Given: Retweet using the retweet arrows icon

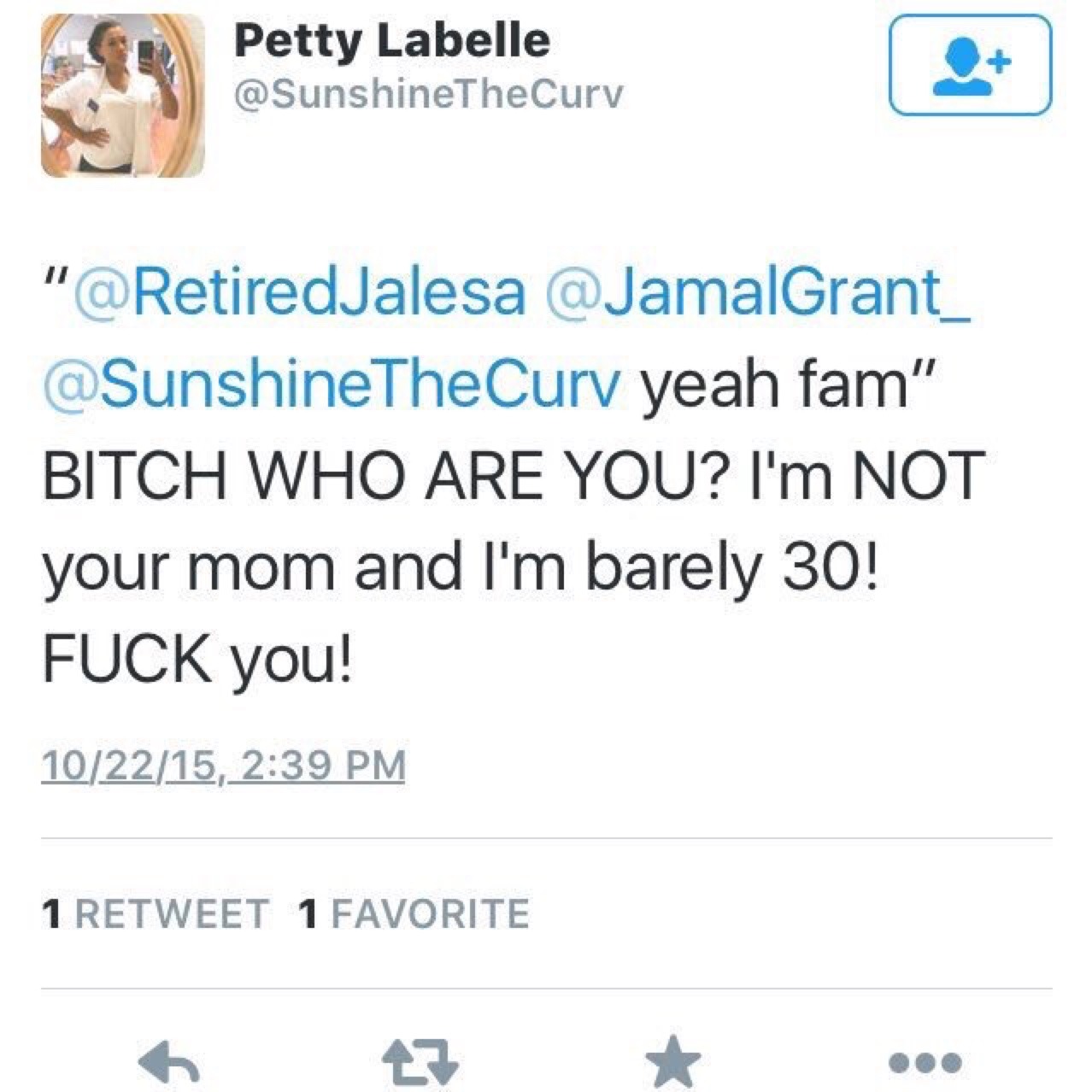Looking at the screenshot, I should pos(419,1061).
